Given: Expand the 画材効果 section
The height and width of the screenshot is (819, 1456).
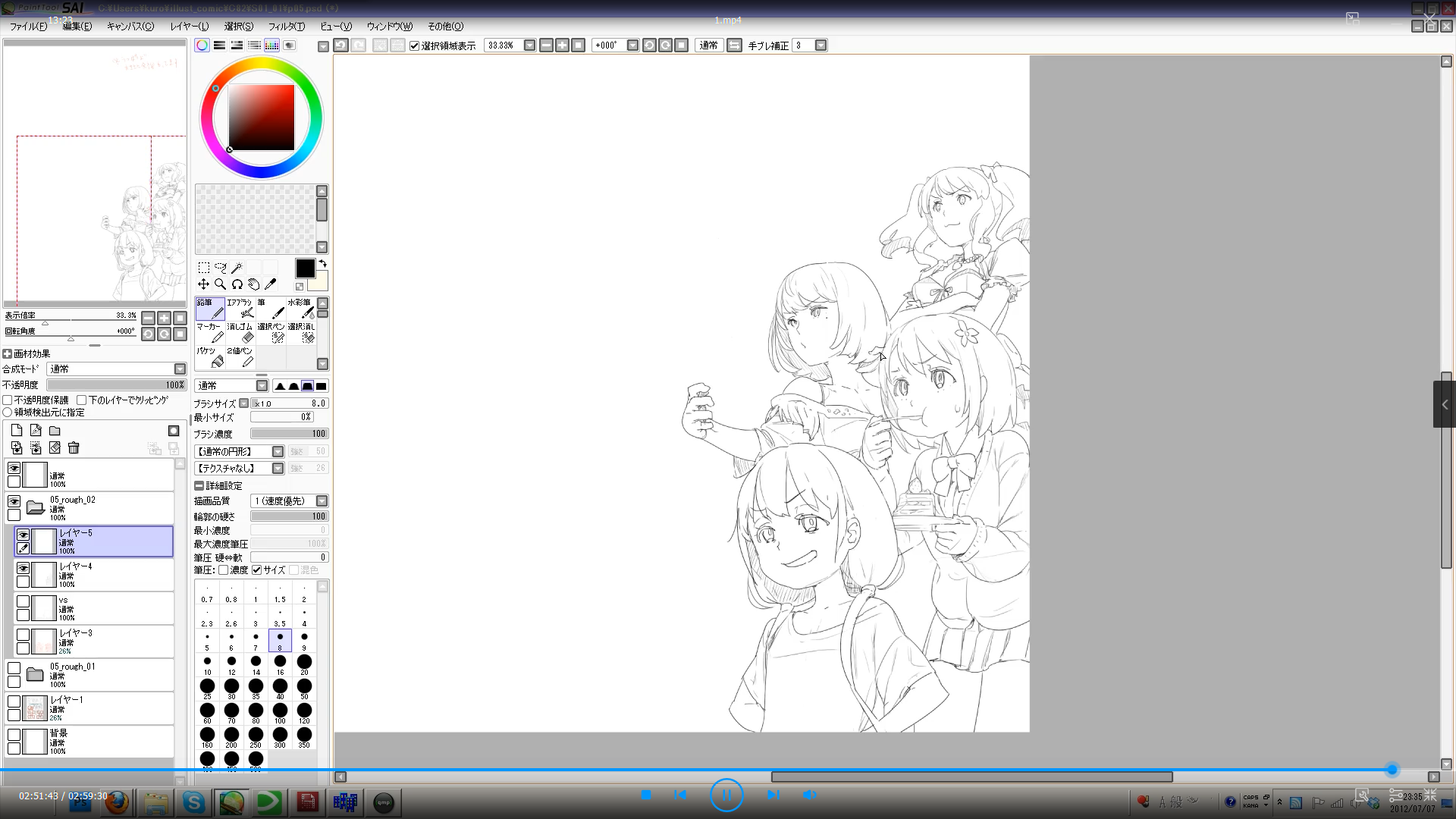Looking at the screenshot, I should [8, 354].
